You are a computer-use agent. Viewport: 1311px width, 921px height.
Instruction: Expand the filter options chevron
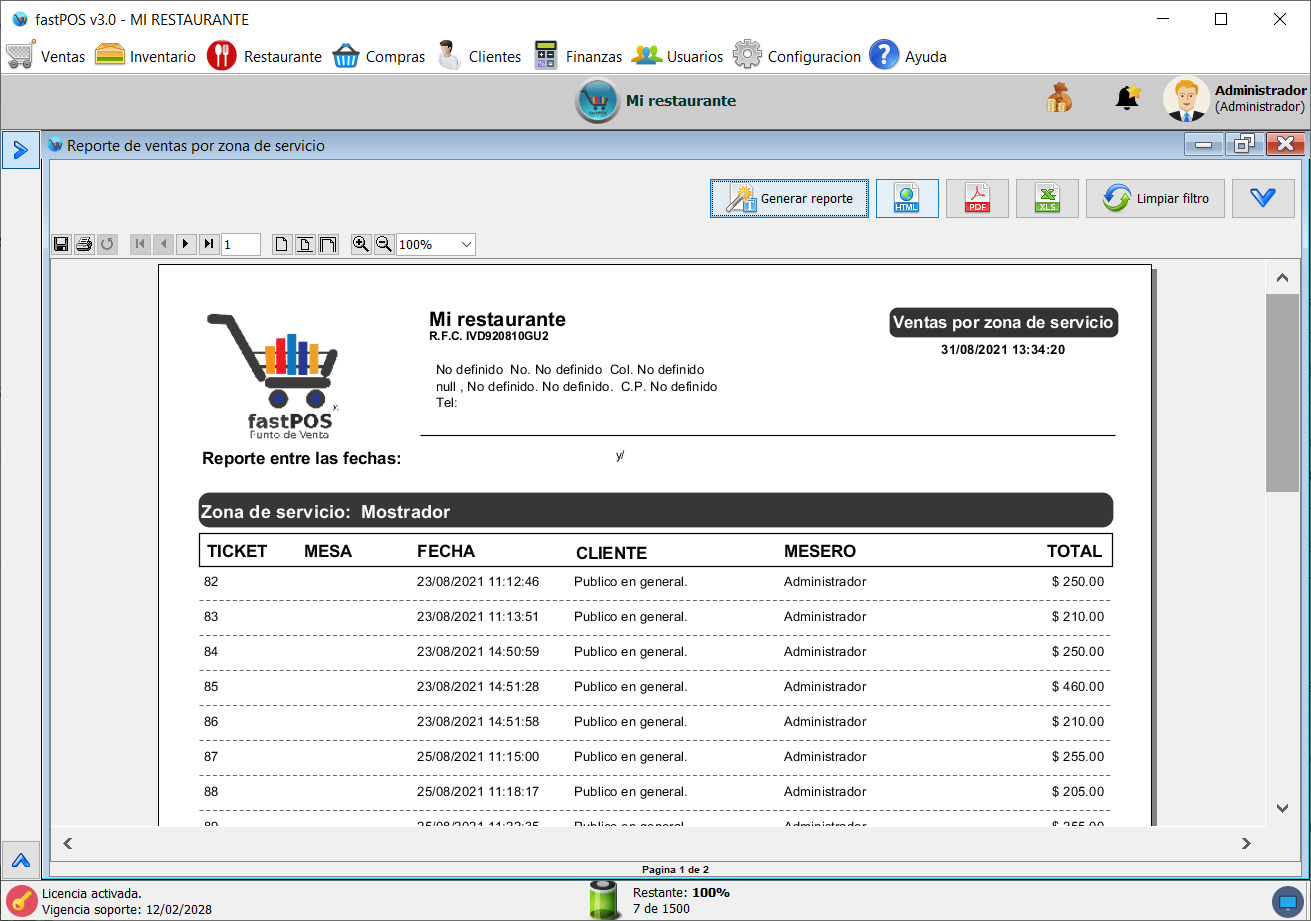[1263, 198]
